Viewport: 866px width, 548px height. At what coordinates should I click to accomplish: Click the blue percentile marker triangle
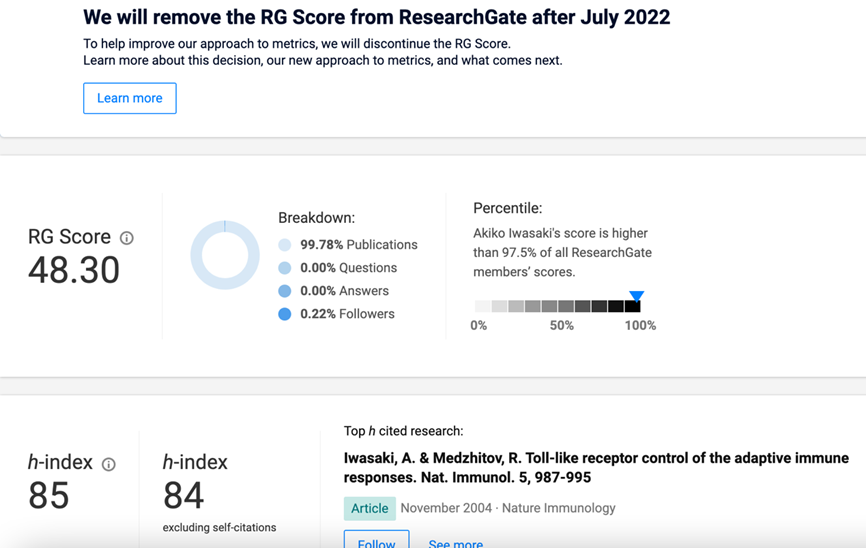636,296
